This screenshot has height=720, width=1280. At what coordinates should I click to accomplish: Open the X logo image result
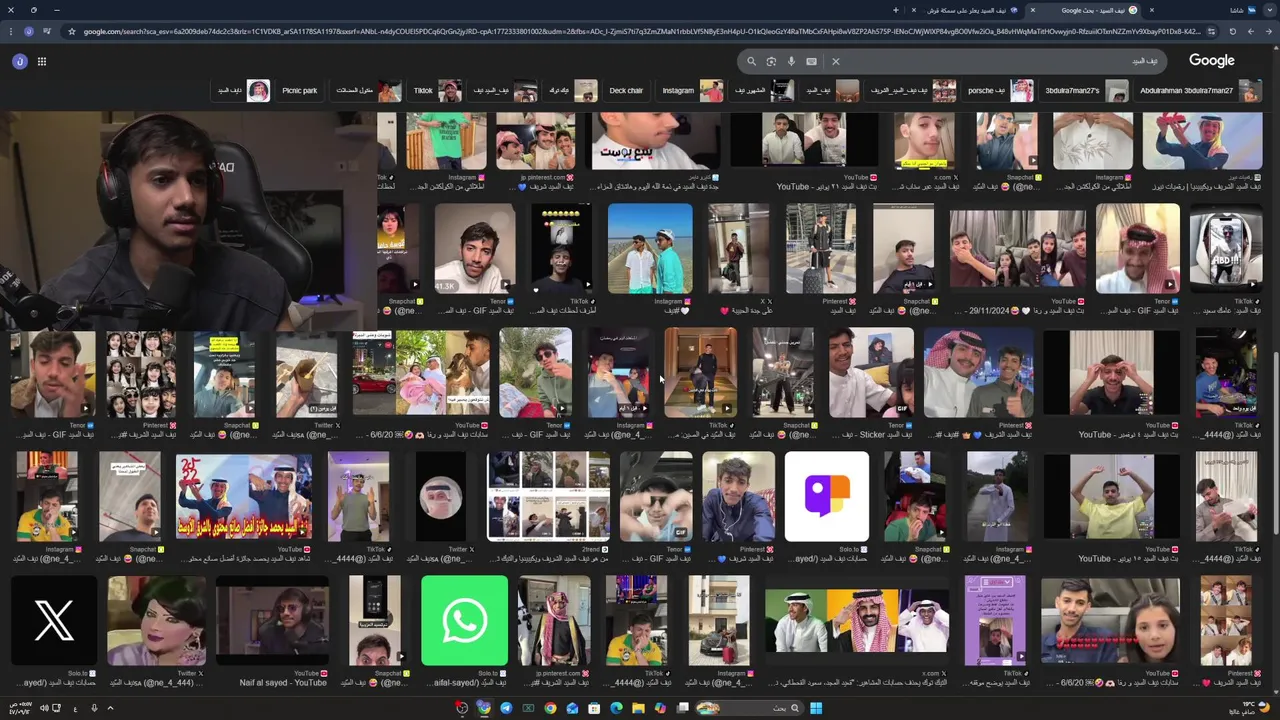(x=54, y=621)
